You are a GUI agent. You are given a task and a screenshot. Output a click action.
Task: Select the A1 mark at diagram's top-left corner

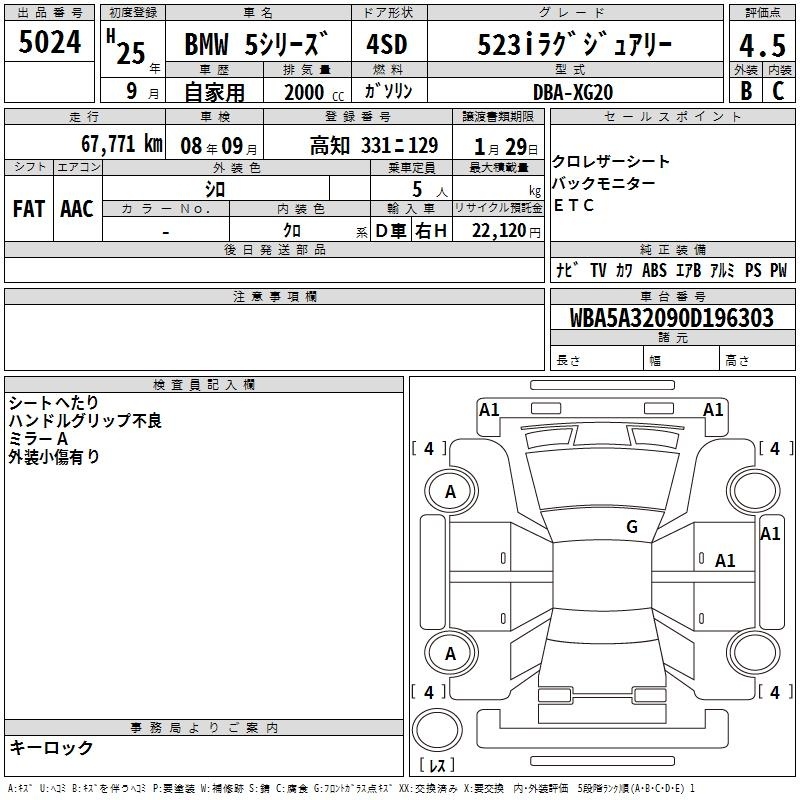click(x=489, y=409)
